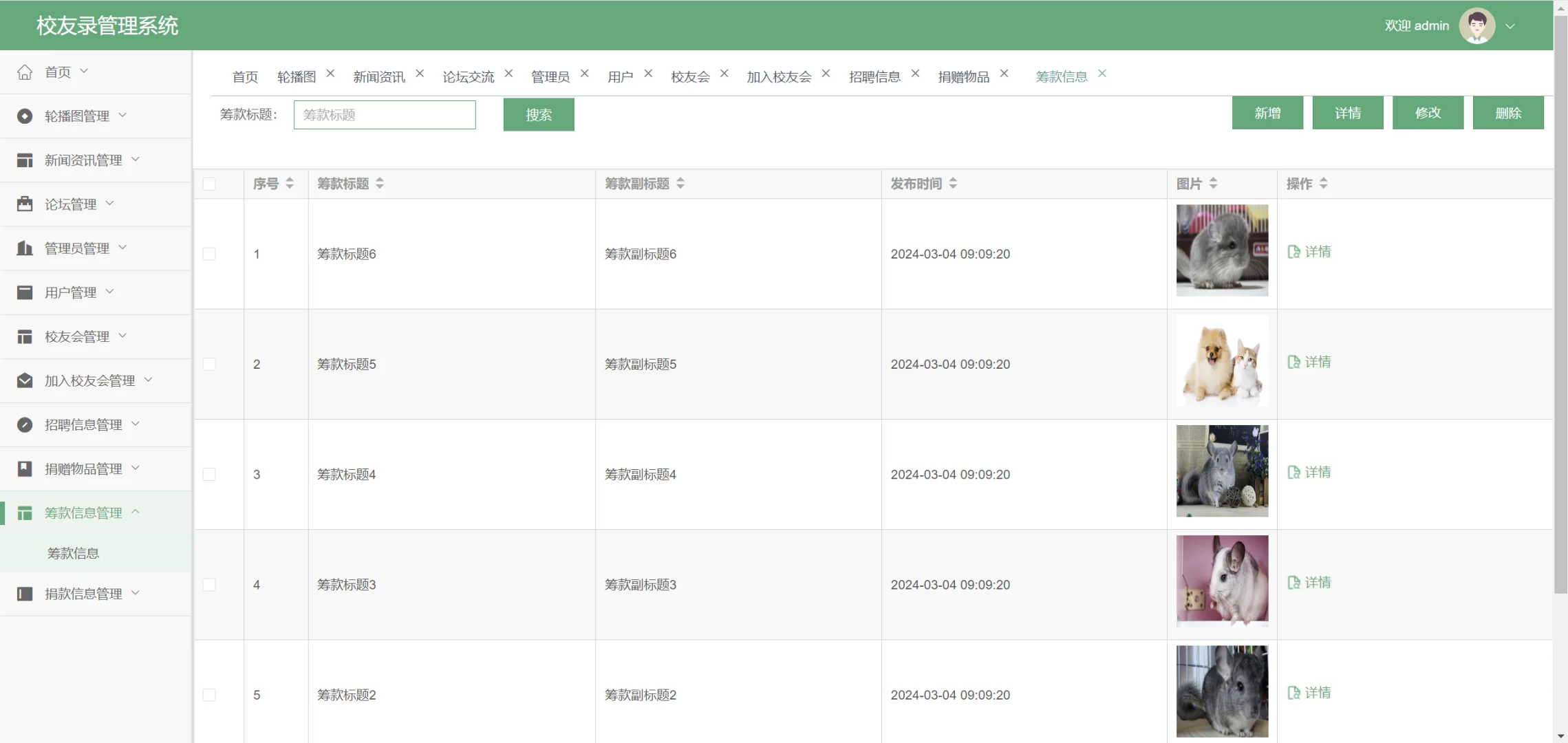The image size is (1568, 743).
Task: Sort by 发布时间 using its arrows
Action: click(954, 183)
